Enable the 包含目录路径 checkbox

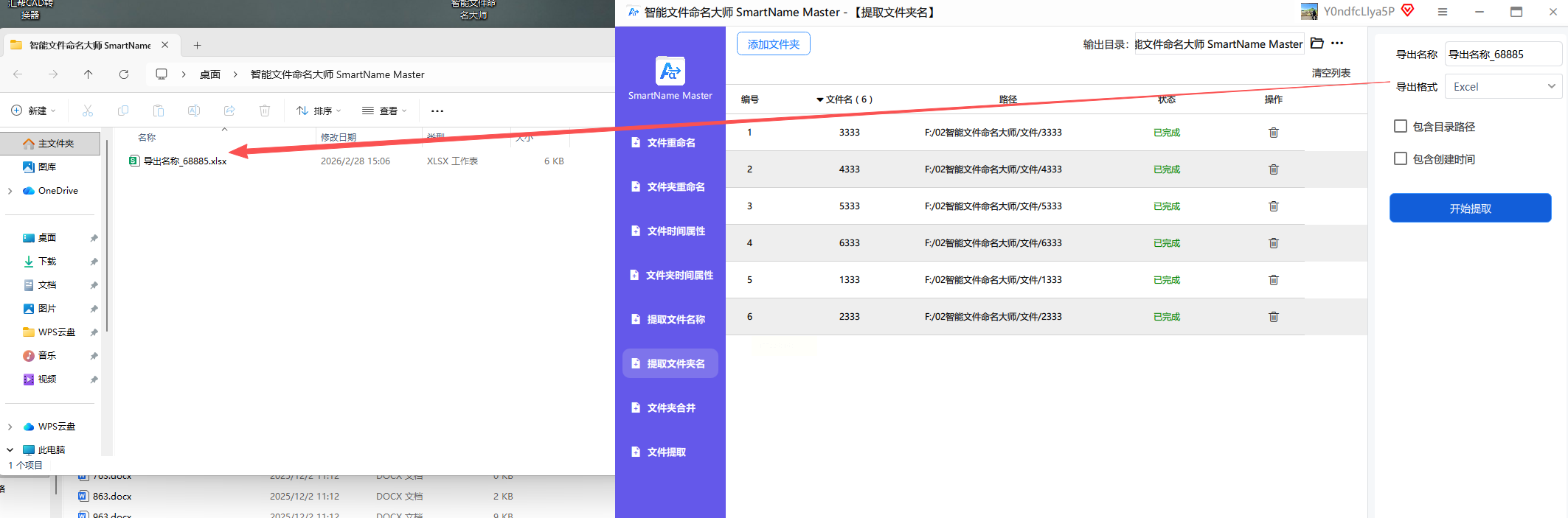[x=1400, y=127]
